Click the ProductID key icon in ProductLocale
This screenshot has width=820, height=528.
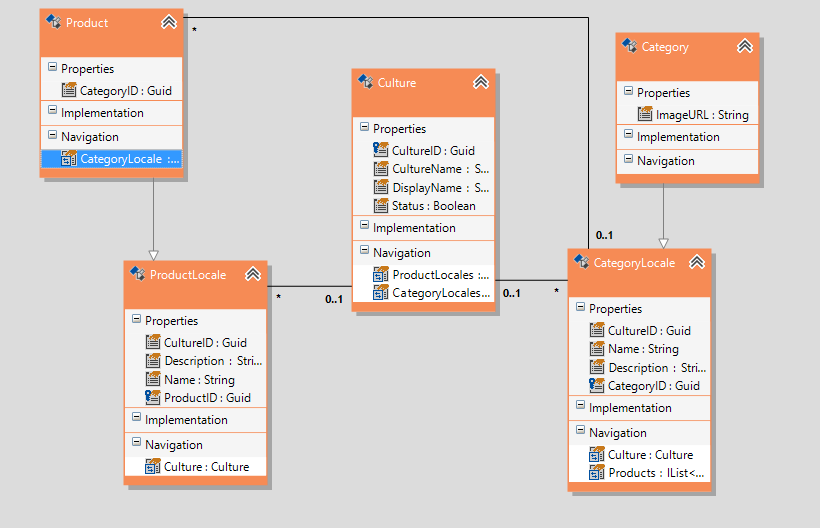pos(152,397)
